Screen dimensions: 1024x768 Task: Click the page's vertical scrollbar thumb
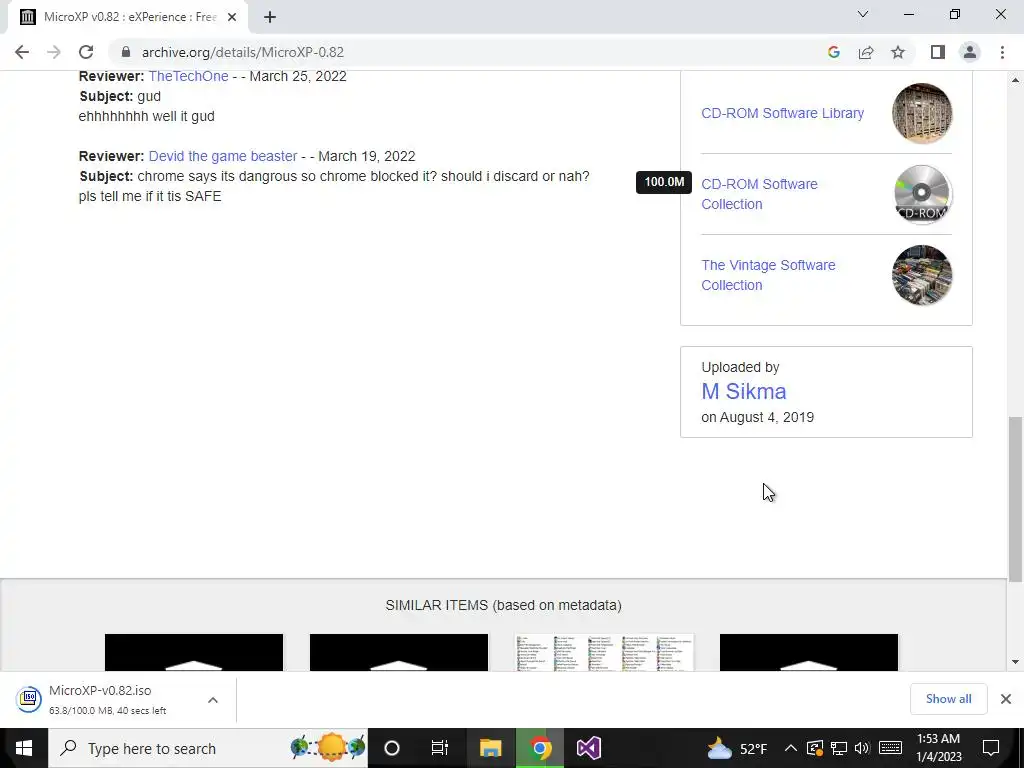[x=1015, y=499]
